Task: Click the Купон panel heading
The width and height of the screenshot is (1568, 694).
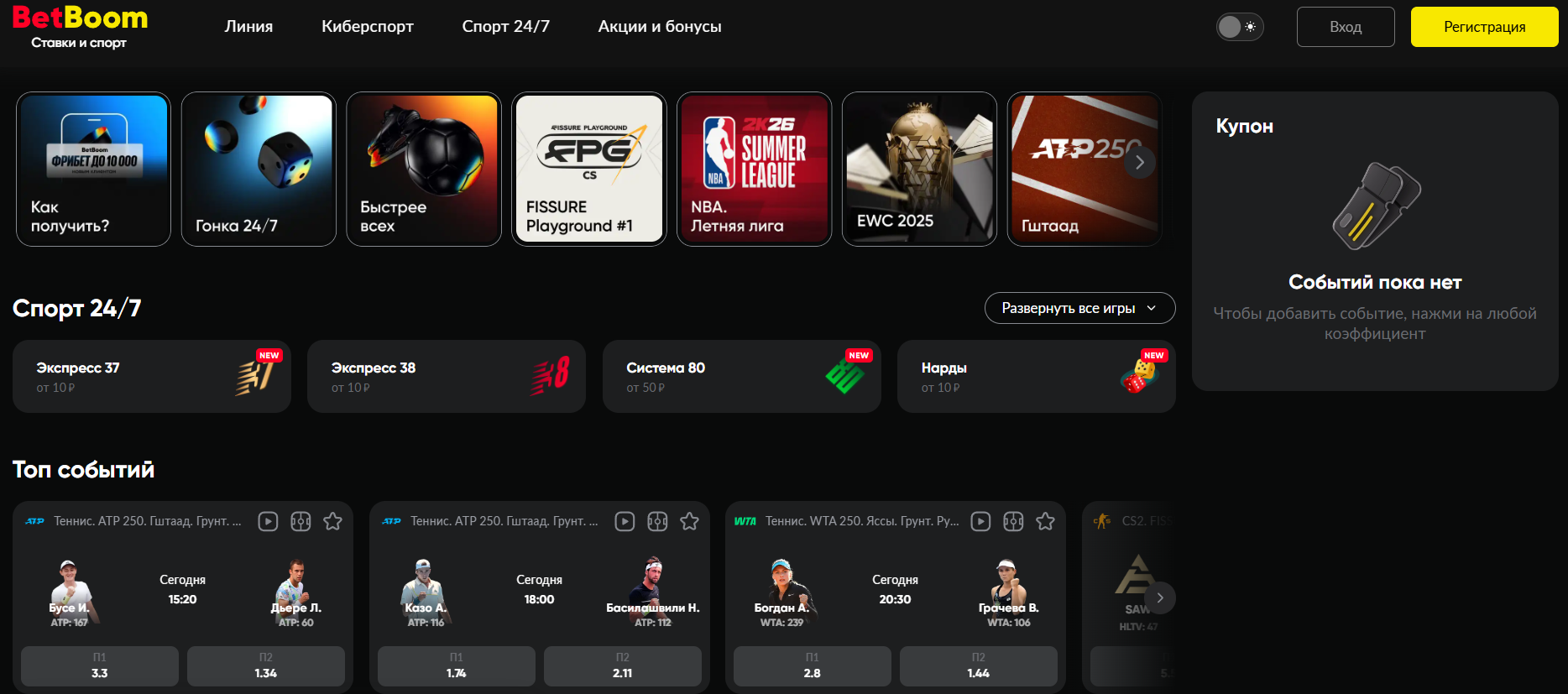Action: 1244,126
